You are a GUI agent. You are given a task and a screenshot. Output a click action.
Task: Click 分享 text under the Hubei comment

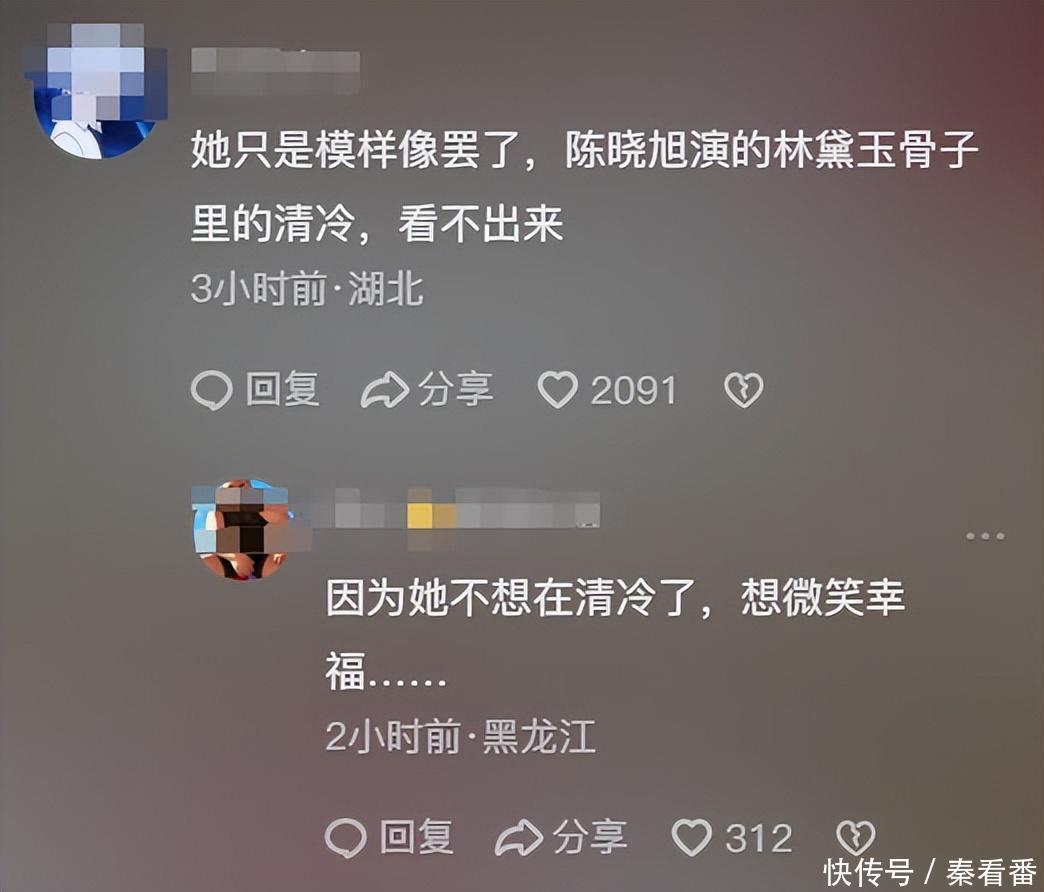[456, 390]
